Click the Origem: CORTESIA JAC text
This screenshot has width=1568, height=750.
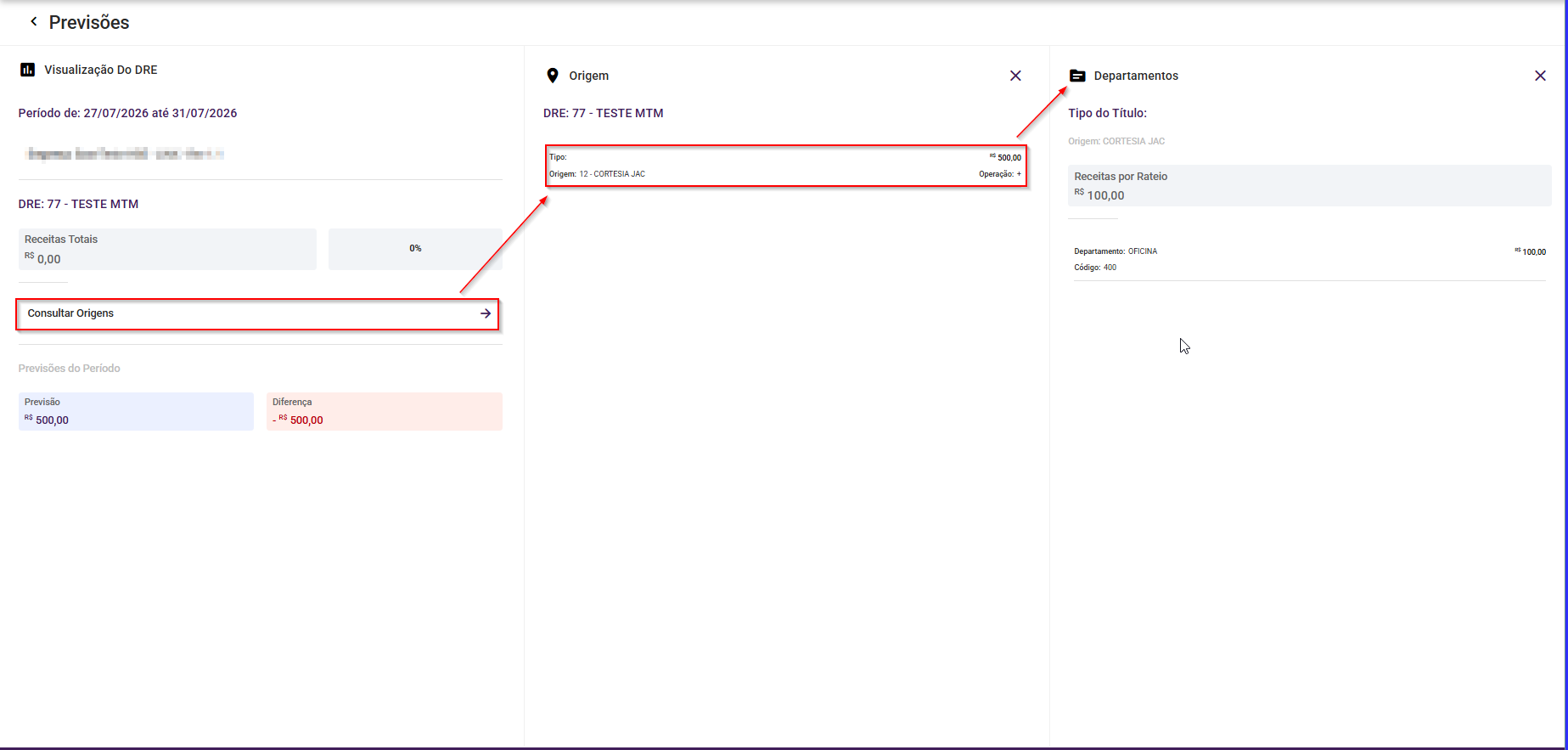(x=1116, y=141)
